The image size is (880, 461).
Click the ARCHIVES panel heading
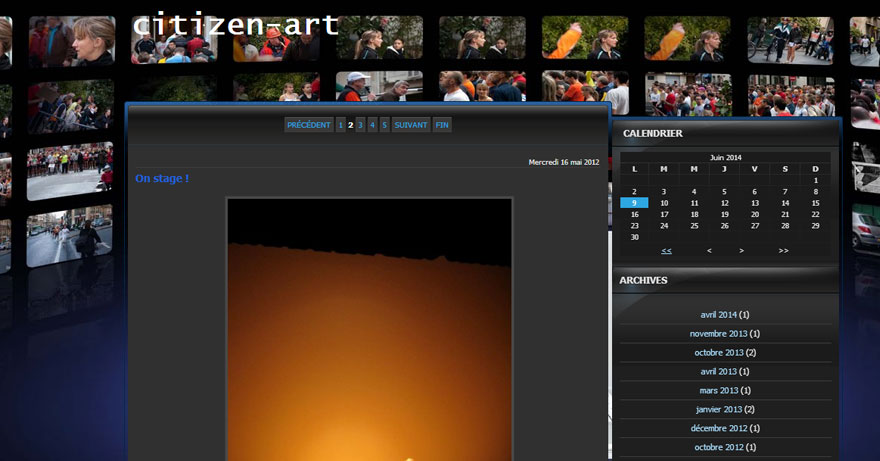click(643, 280)
